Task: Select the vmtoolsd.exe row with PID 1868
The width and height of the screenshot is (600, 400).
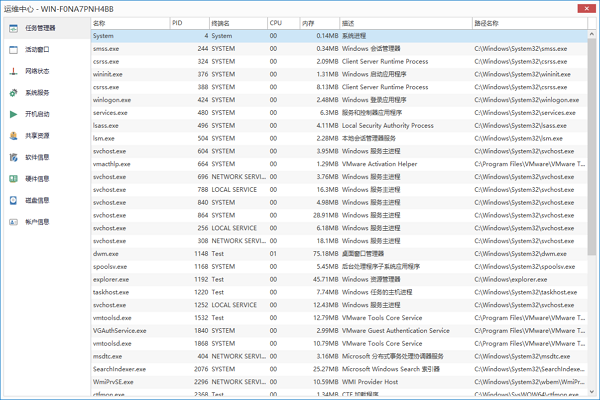Action: [x=339, y=344]
